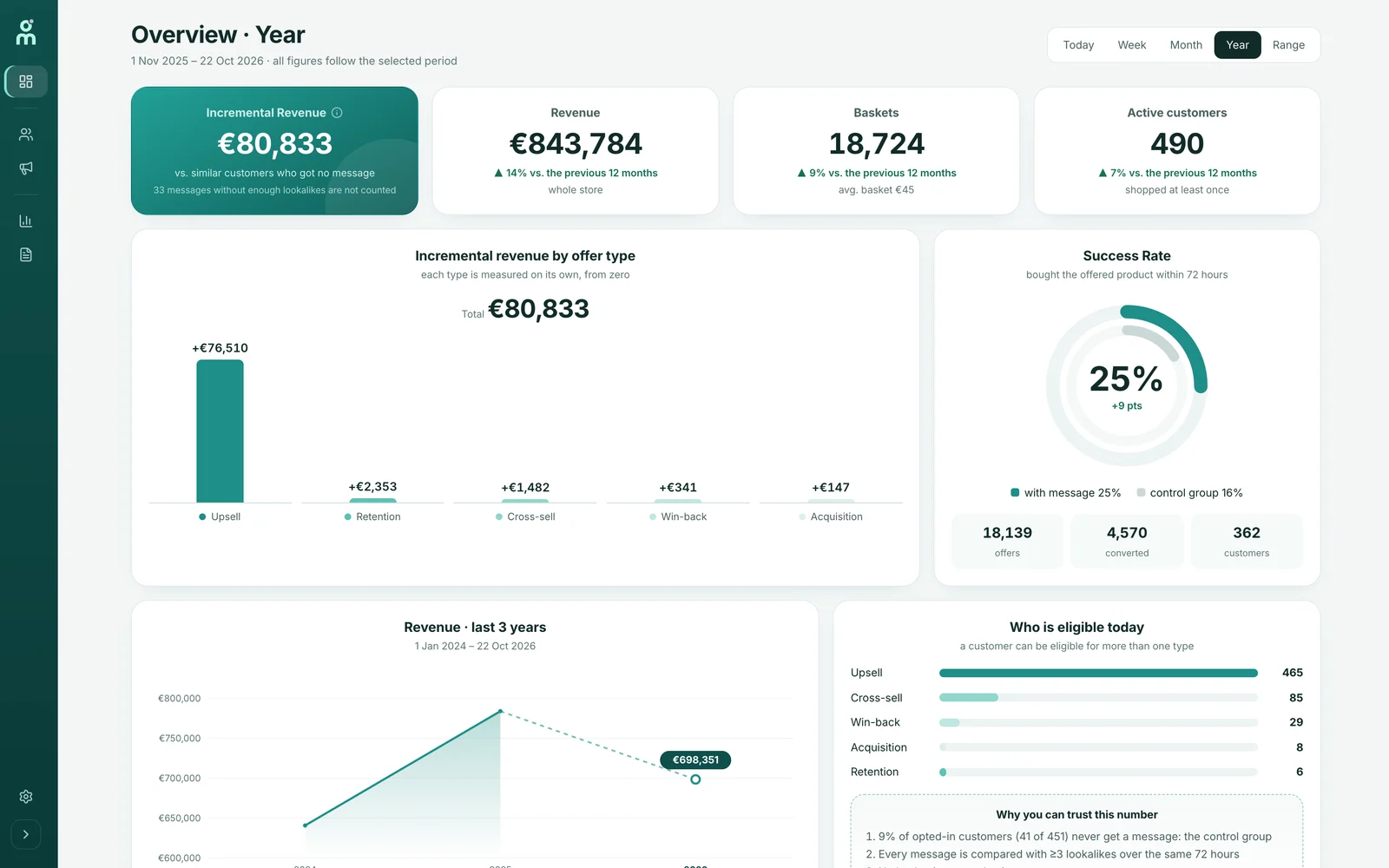Open the Incremental Revenue €80,833 card
1389x868 pixels.
pyautogui.click(x=274, y=150)
